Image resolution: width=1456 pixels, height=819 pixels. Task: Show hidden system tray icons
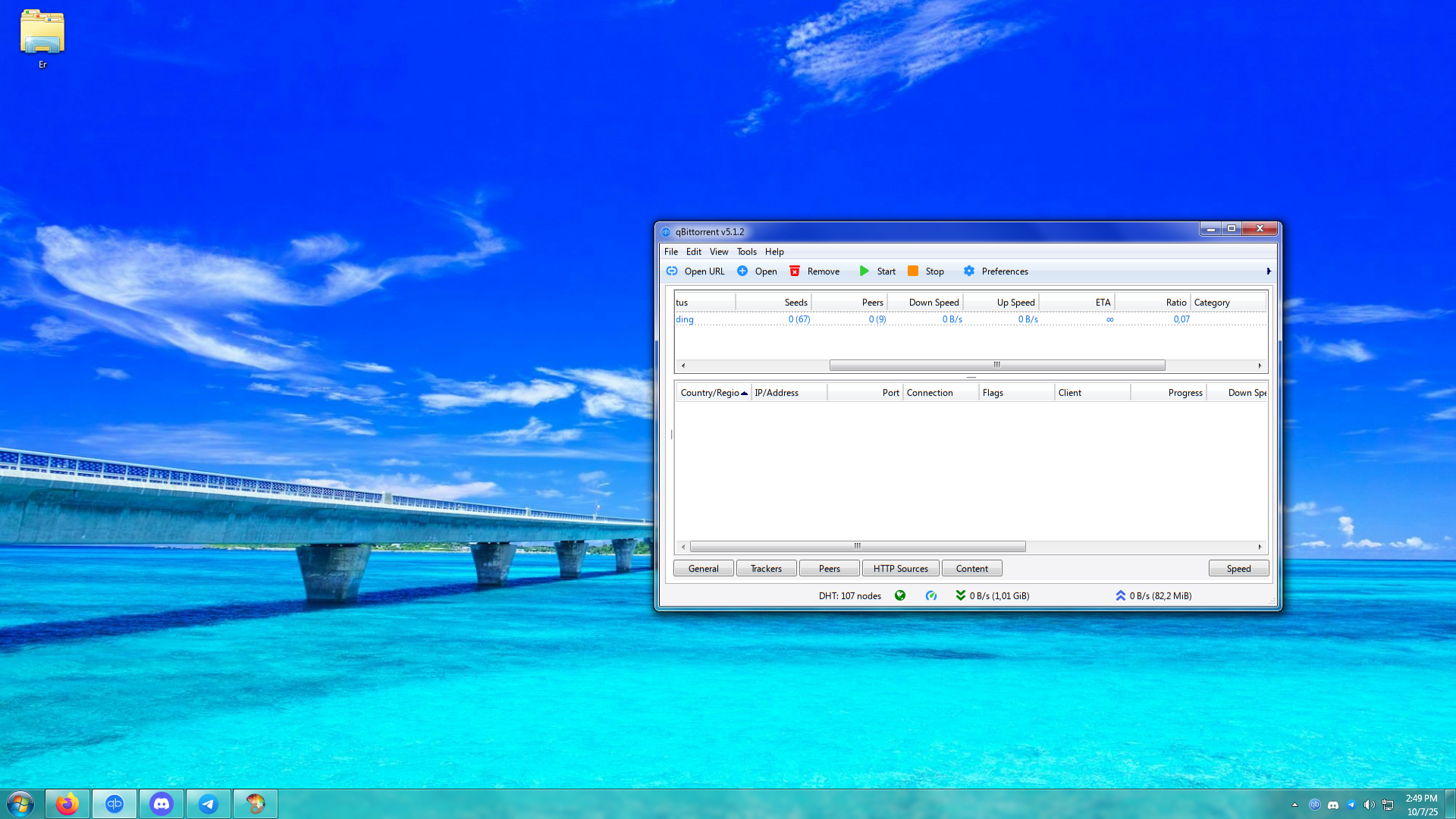pyautogui.click(x=1294, y=805)
